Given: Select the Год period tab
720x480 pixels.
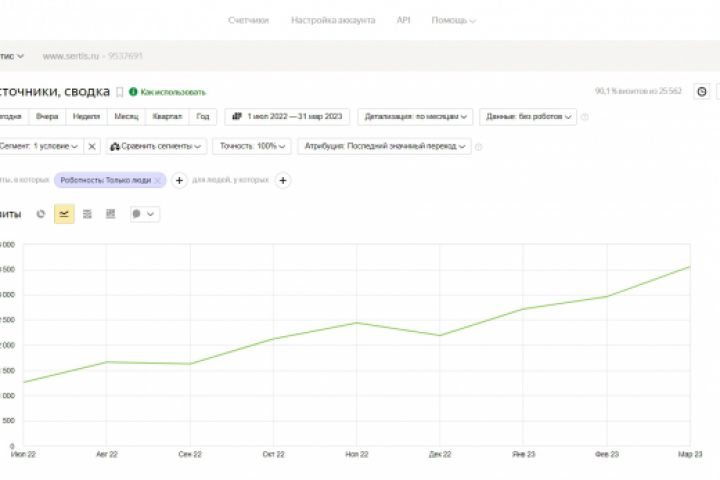Looking at the screenshot, I should tap(202, 117).
